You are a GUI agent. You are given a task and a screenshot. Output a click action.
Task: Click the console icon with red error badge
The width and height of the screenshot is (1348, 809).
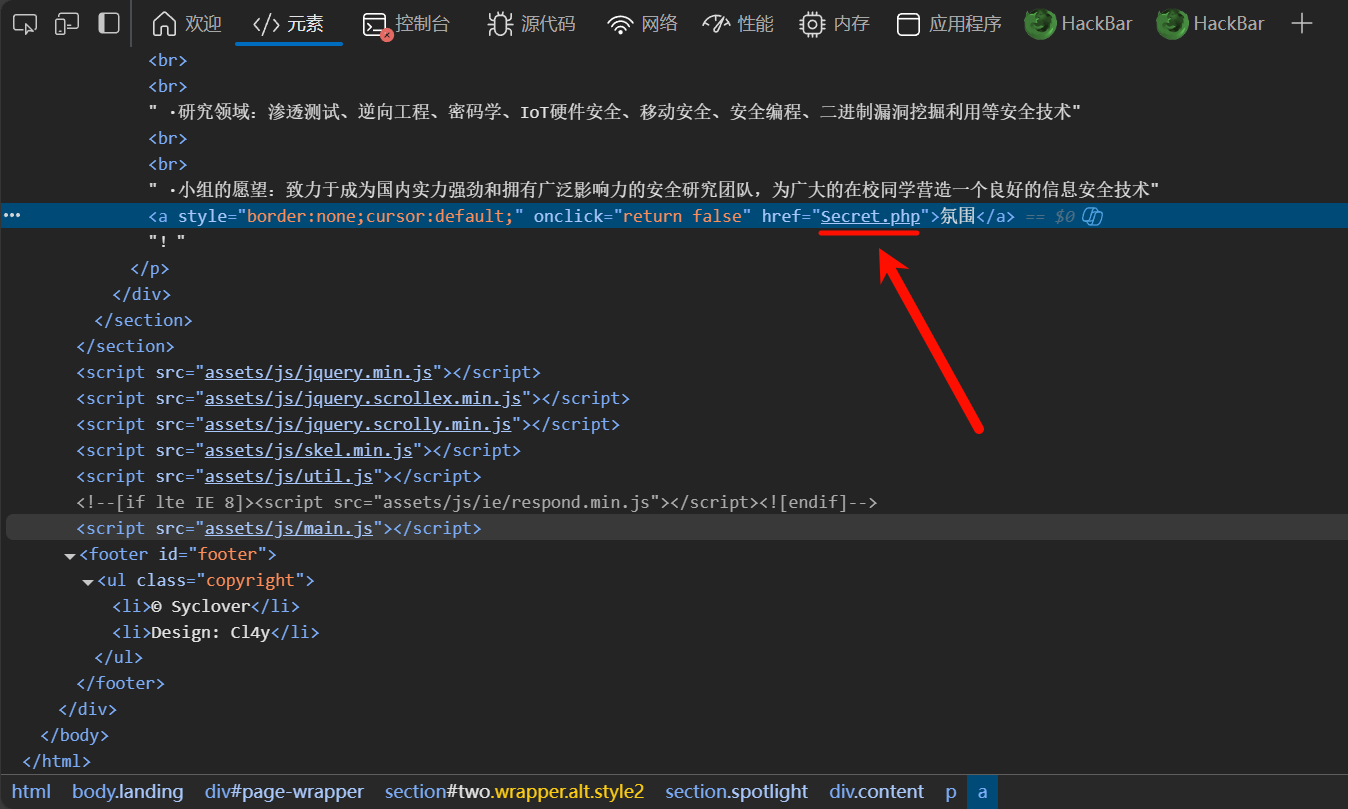tap(376, 26)
